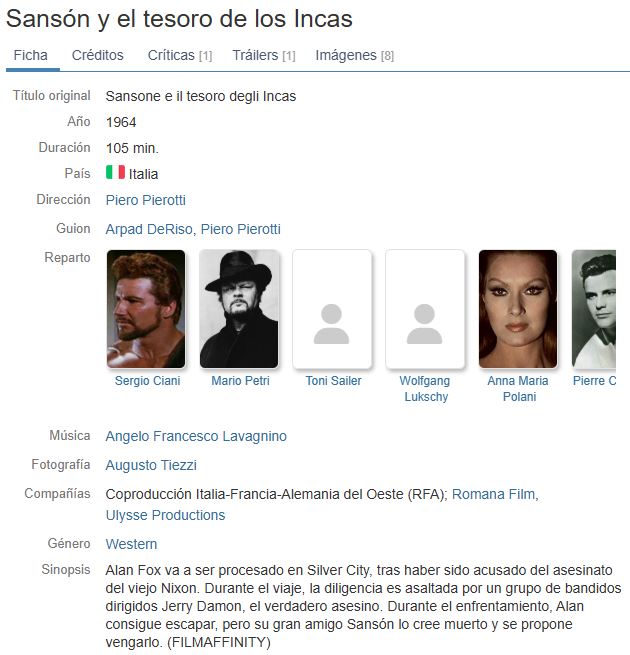
Task: Open Mario Petri cast photo
Action: pyautogui.click(x=239, y=309)
